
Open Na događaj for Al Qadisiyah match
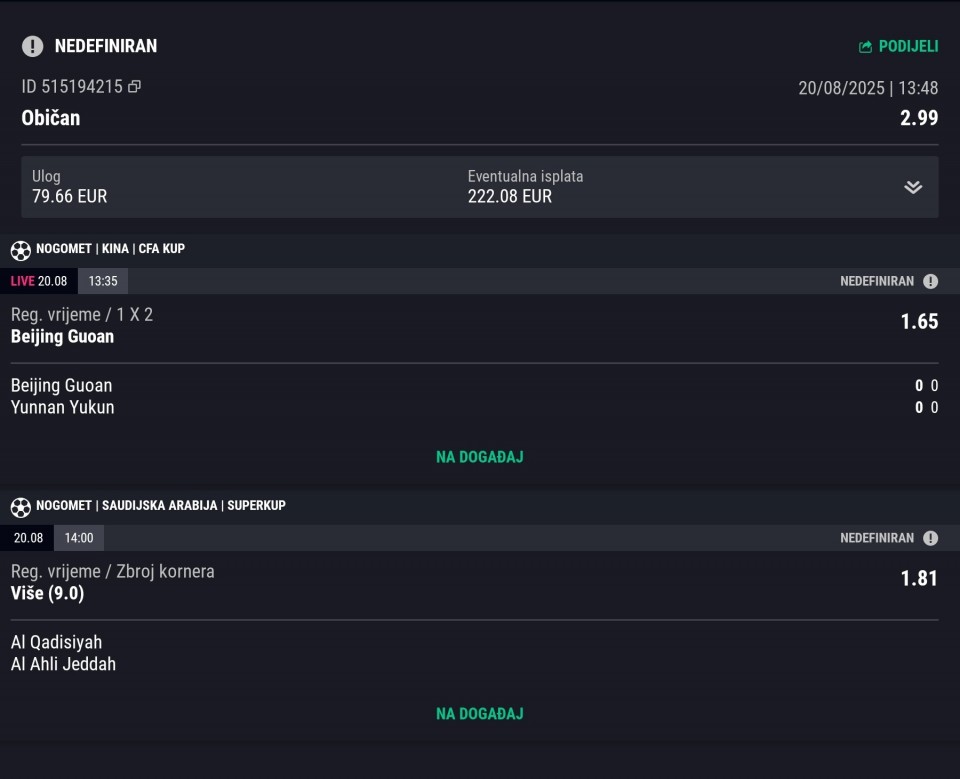[479, 713]
